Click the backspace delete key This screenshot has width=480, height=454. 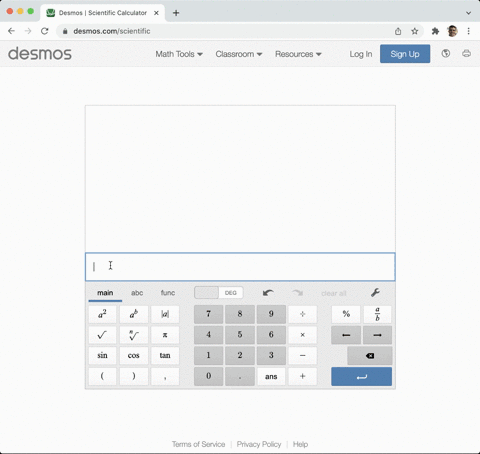[370, 356]
